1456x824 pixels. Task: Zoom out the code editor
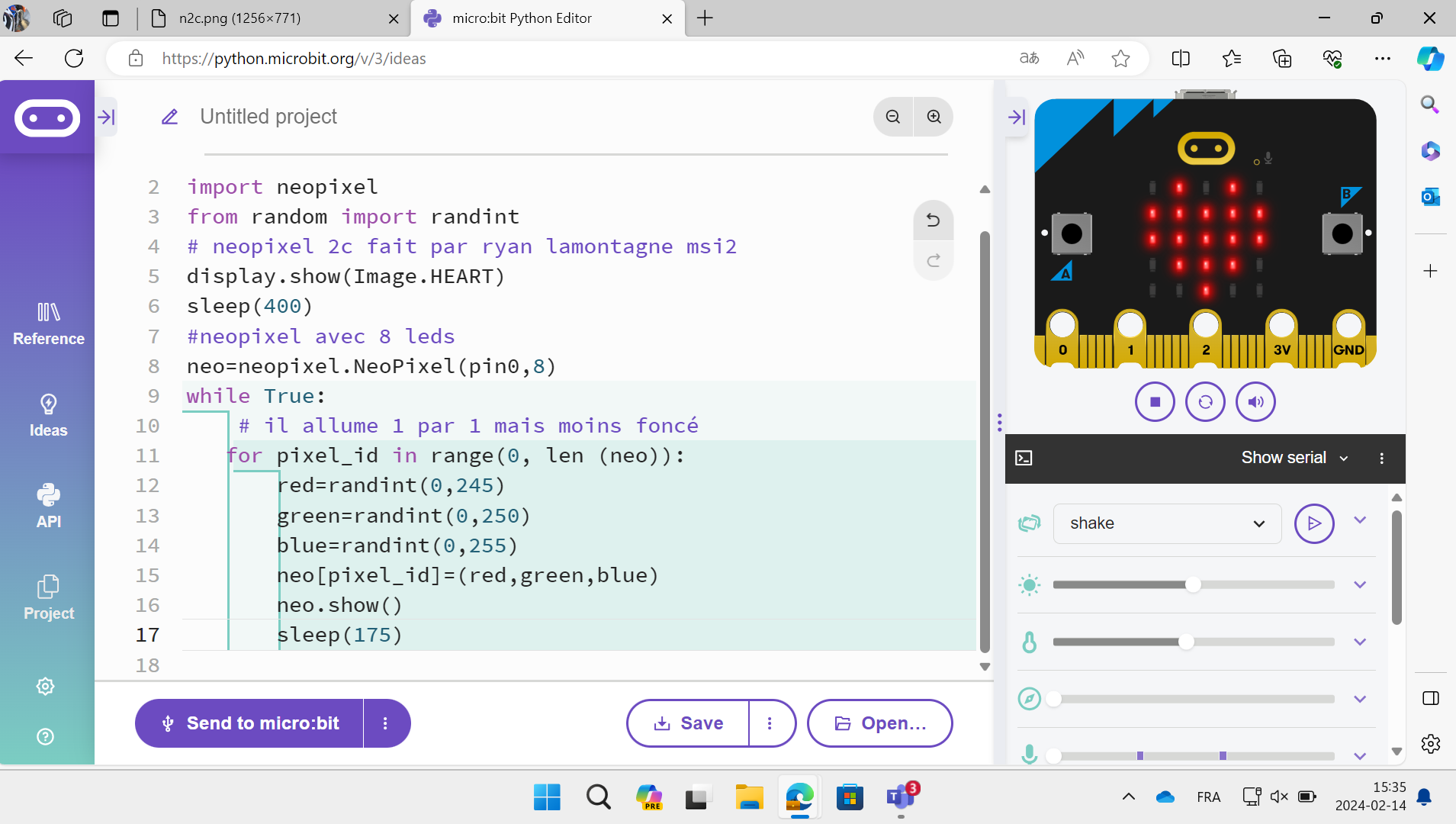[893, 117]
